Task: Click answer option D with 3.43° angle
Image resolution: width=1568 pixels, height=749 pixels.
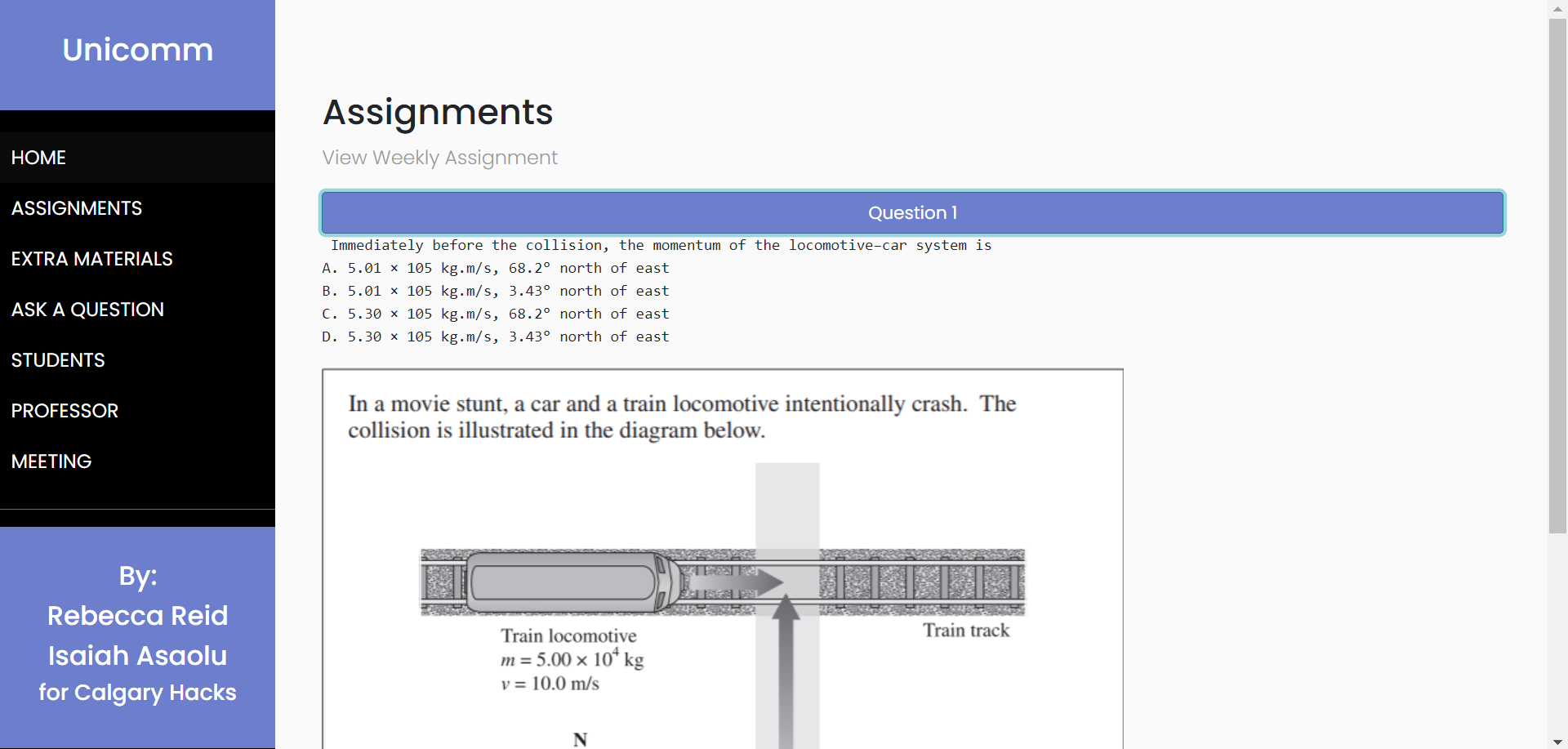Action: pyautogui.click(x=495, y=337)
